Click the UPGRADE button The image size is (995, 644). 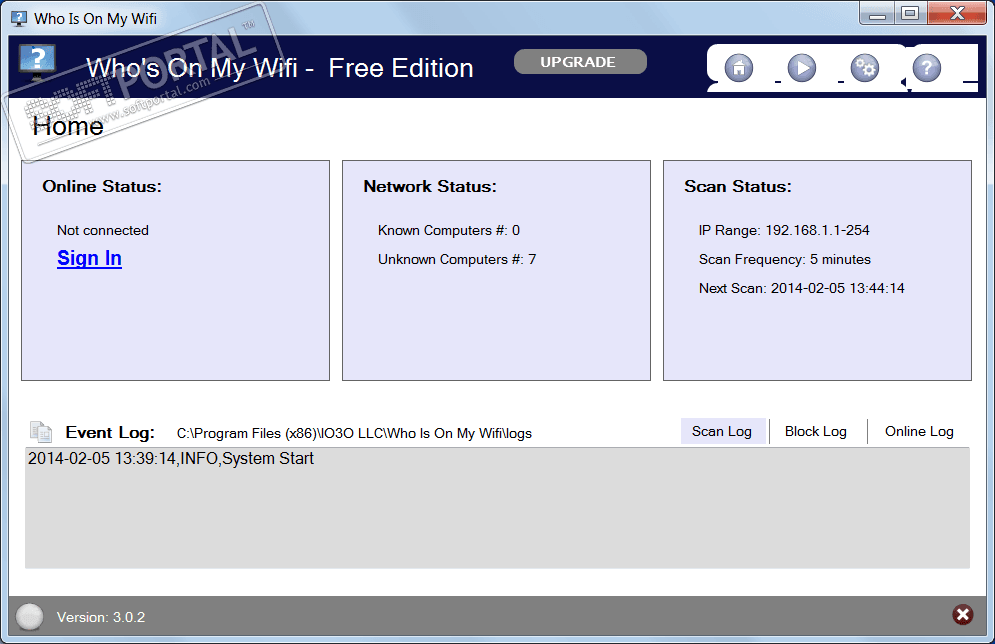click(x=580, y=62)
